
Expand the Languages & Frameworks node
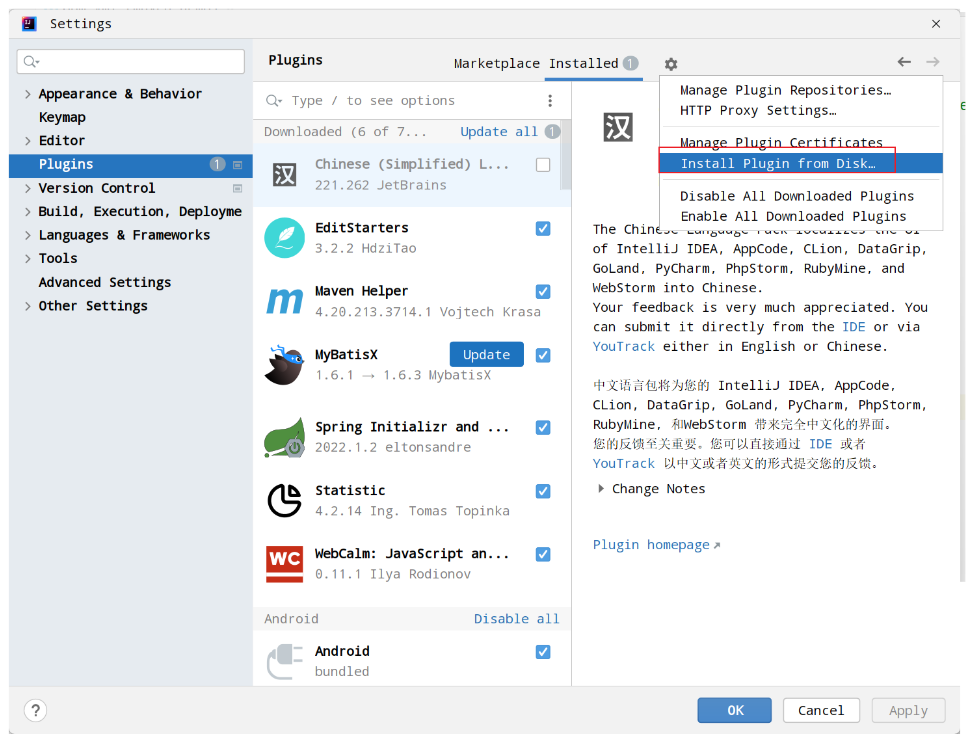[28, 235]
